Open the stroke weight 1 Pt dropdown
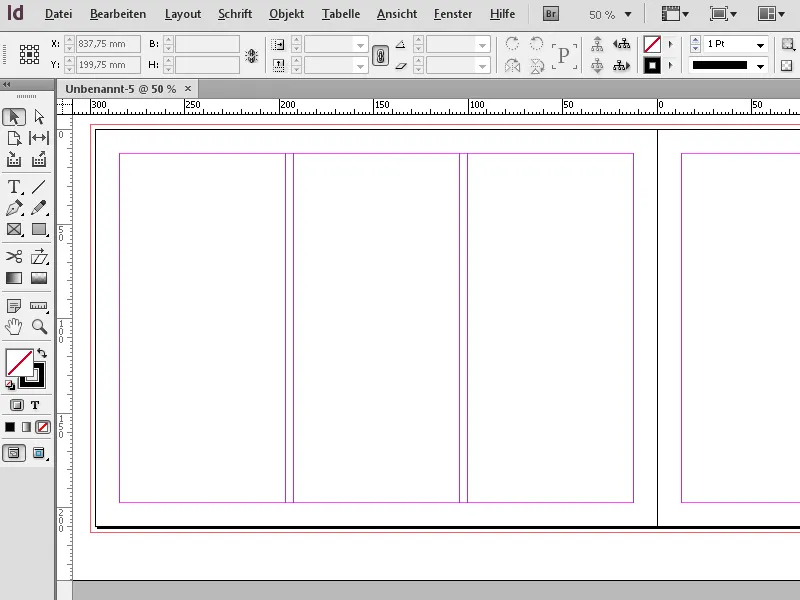Image resolution: width=800 pixels, height=600 pixels. [760, 45]
